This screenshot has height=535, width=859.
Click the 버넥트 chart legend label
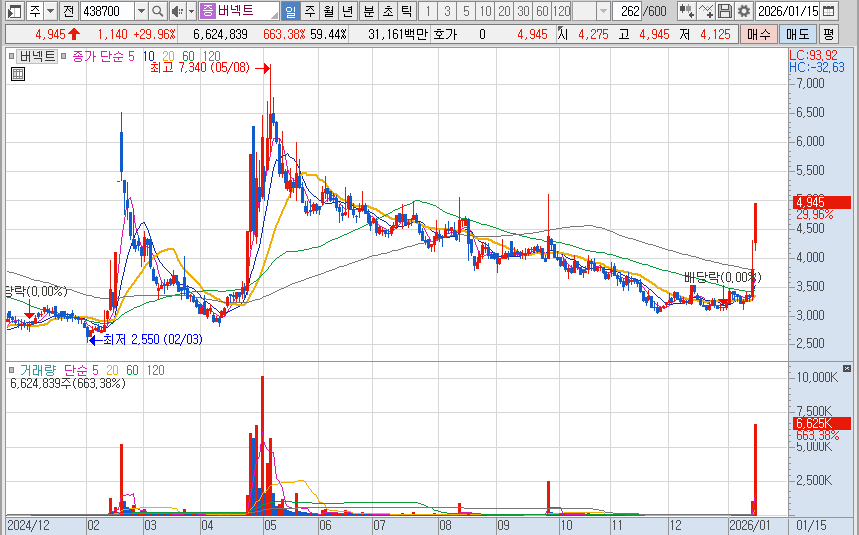pyautogui.click(x=37, y=56)
